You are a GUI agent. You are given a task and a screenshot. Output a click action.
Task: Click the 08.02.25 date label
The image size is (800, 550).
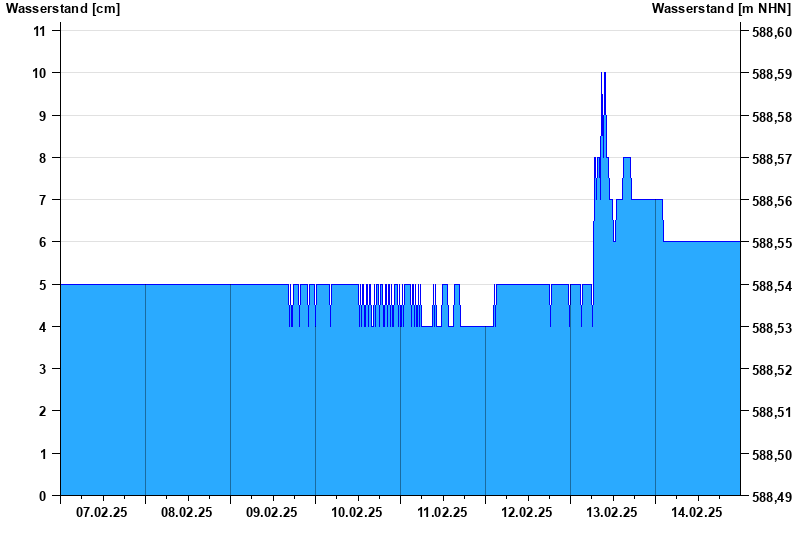(x=186, y=512)
